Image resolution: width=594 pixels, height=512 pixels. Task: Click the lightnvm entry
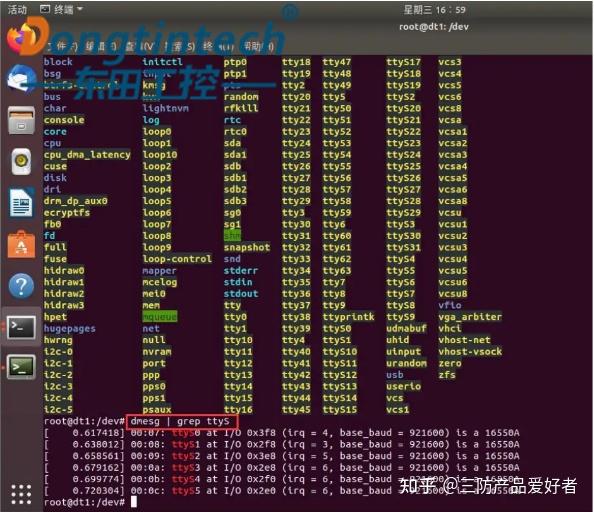[165, 108]
